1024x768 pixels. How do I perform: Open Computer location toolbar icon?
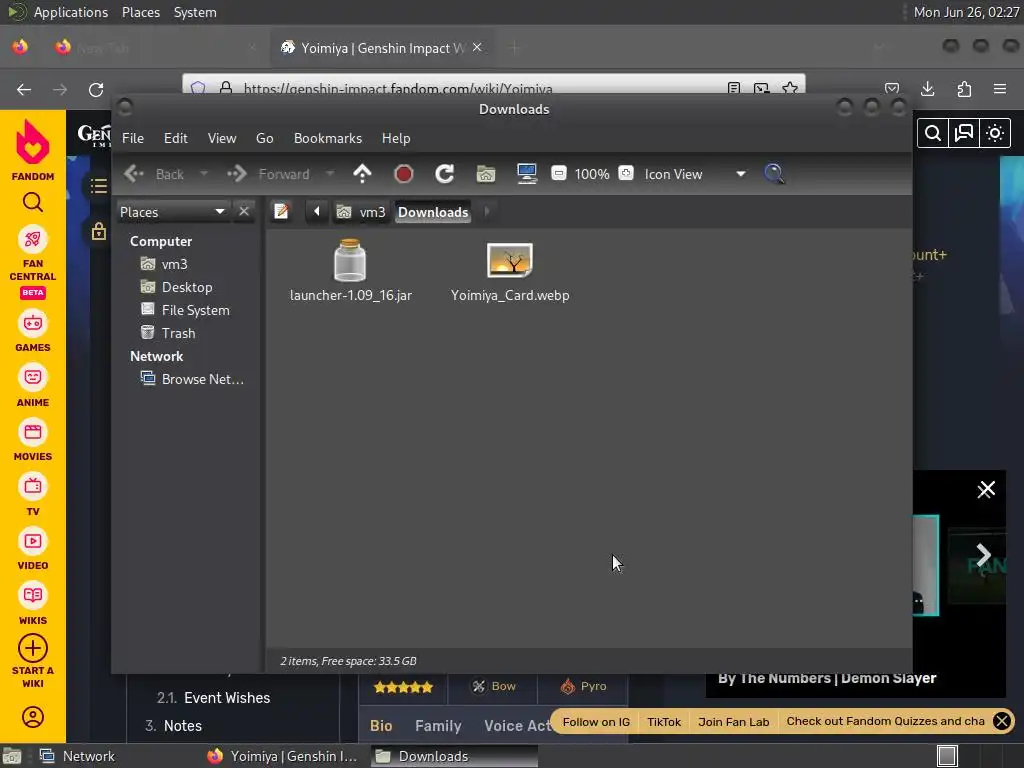(x=526, y=174)
